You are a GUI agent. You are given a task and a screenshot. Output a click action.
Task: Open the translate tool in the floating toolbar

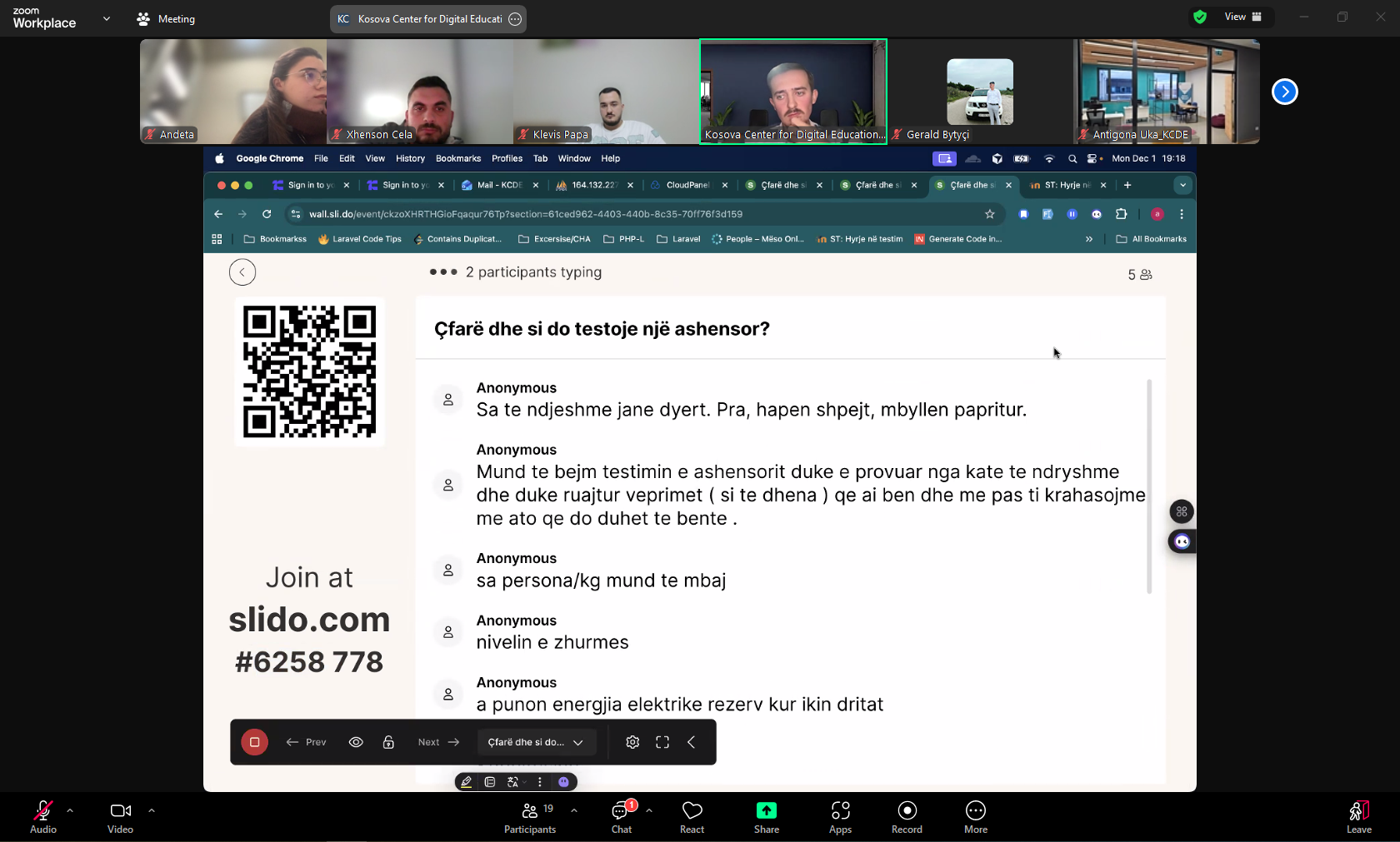point(513,782)
